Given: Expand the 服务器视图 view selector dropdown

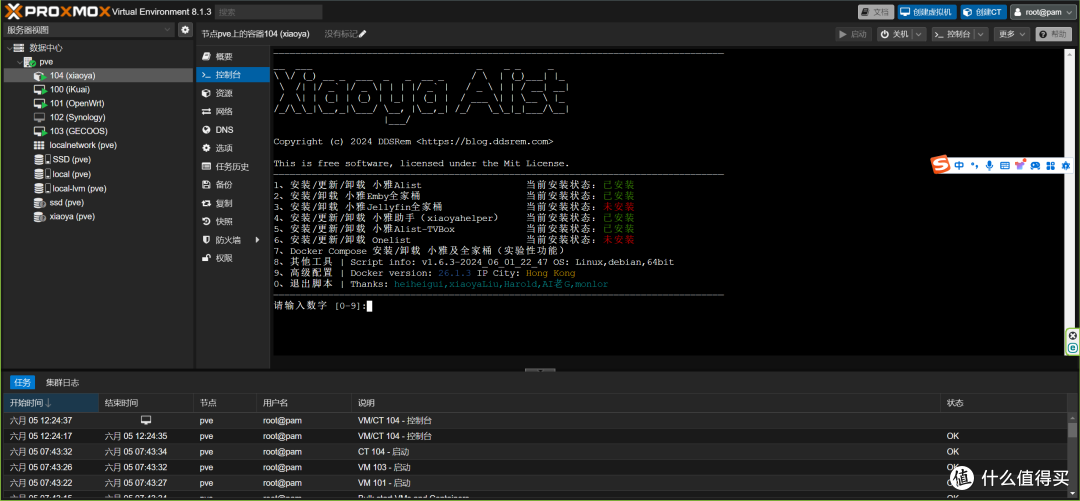Looking at the screenshot, I should (x=168, y=30).
